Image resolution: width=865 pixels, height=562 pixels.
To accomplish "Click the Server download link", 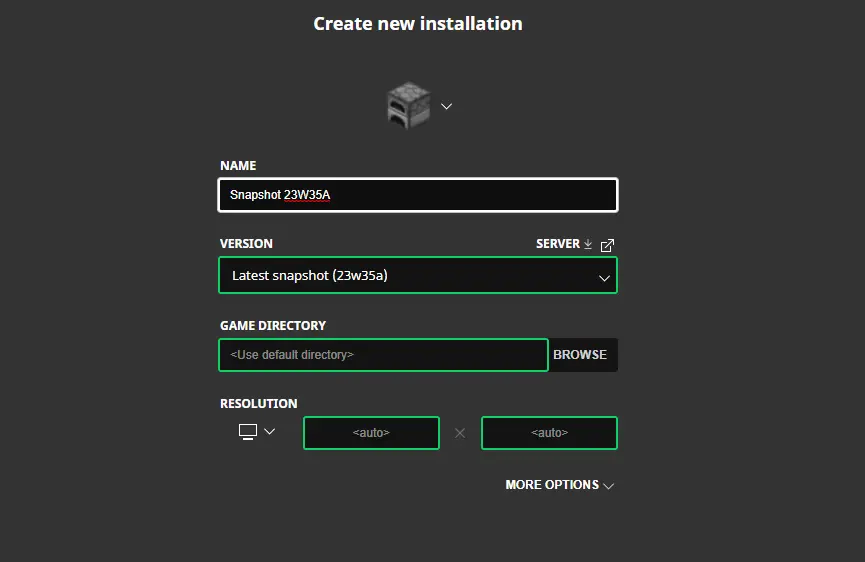I will point(564,244).
